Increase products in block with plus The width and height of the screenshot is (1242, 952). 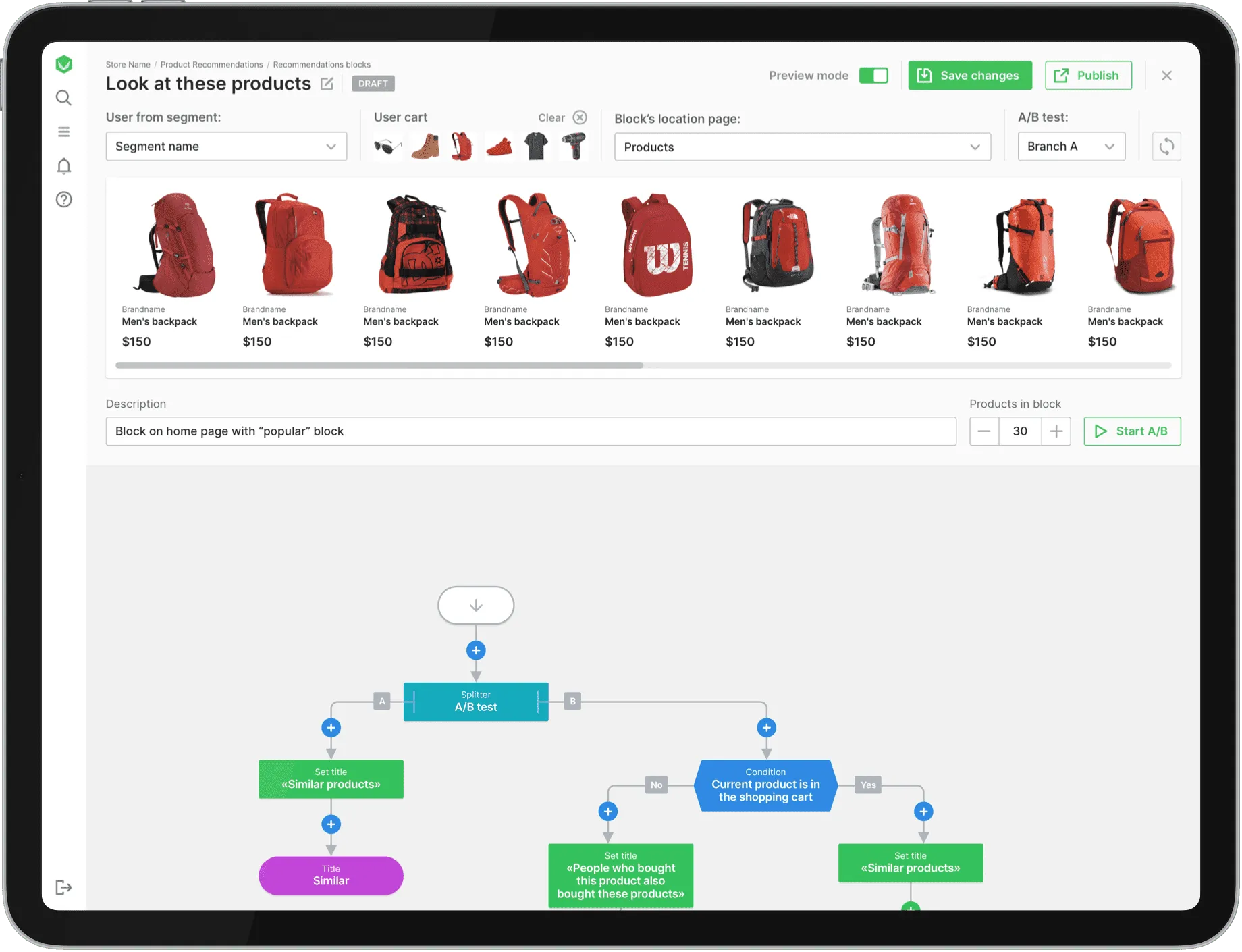point(1056,431)
